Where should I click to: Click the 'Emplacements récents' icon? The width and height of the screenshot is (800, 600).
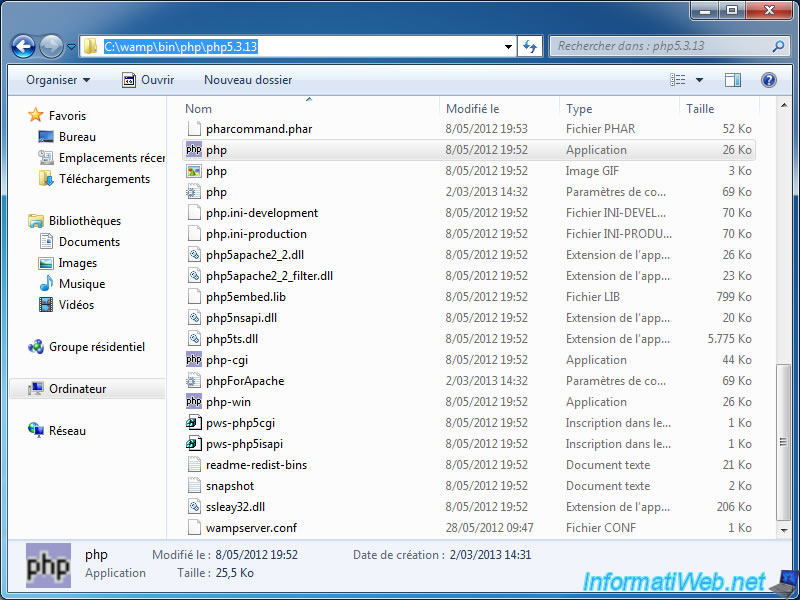point(45,158)
